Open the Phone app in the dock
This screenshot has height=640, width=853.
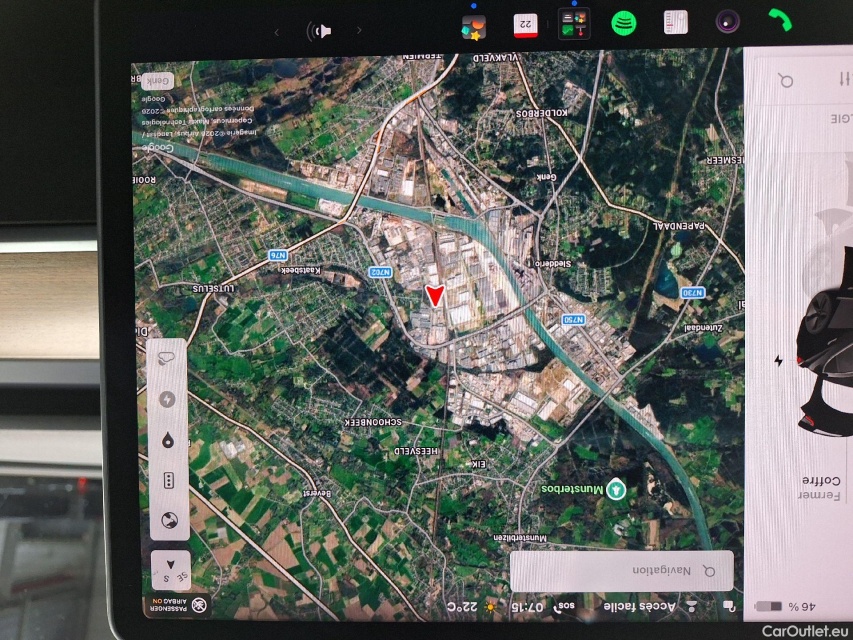click(x=780, y=21)
